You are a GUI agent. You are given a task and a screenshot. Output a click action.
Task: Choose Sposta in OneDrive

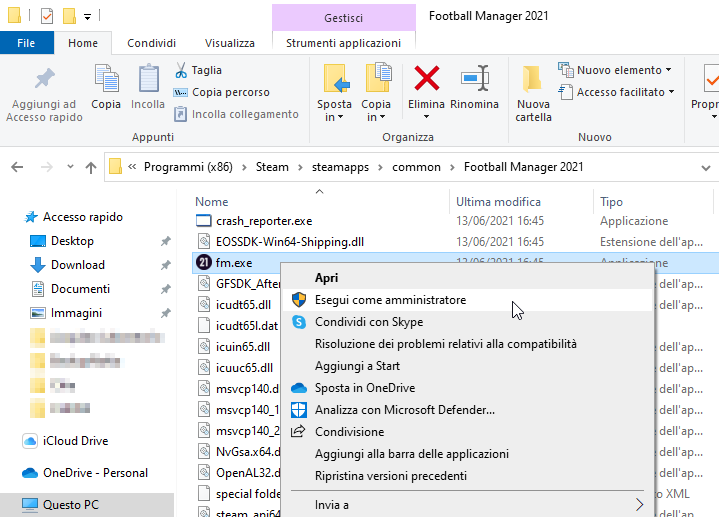(x=467, y=388)
